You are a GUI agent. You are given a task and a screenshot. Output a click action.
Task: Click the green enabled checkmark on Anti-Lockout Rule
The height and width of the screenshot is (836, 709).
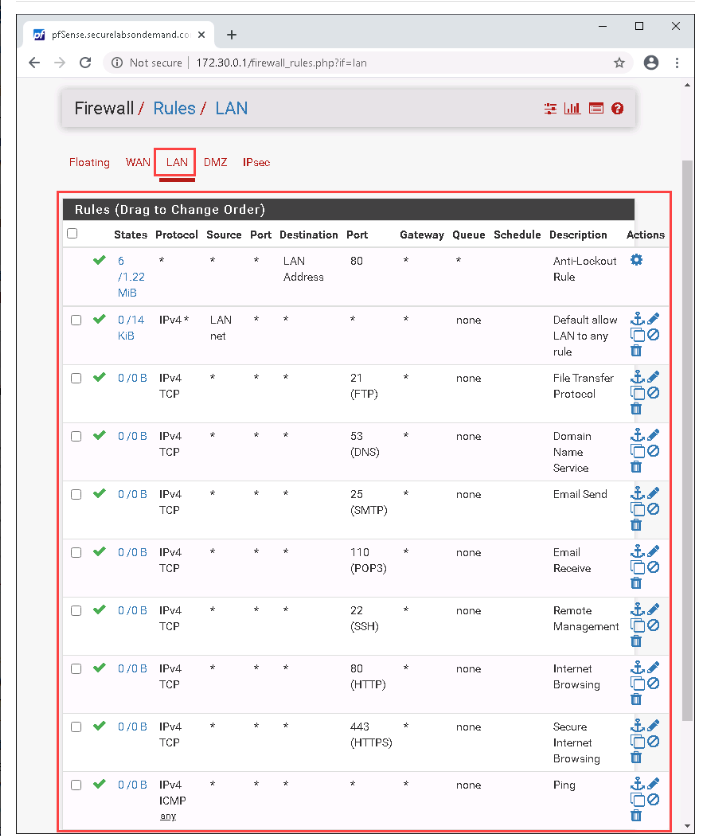pos(99,260)
